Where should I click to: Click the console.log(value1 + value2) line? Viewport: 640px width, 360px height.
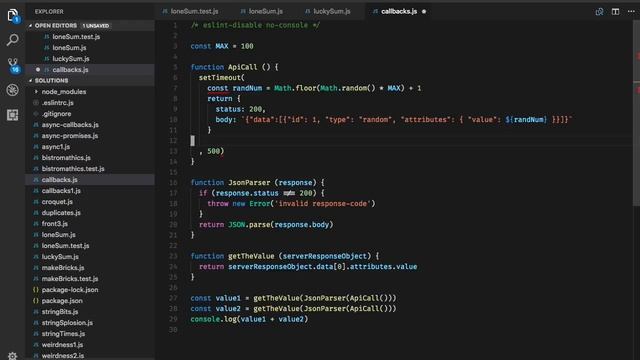[x=249, y=319]
